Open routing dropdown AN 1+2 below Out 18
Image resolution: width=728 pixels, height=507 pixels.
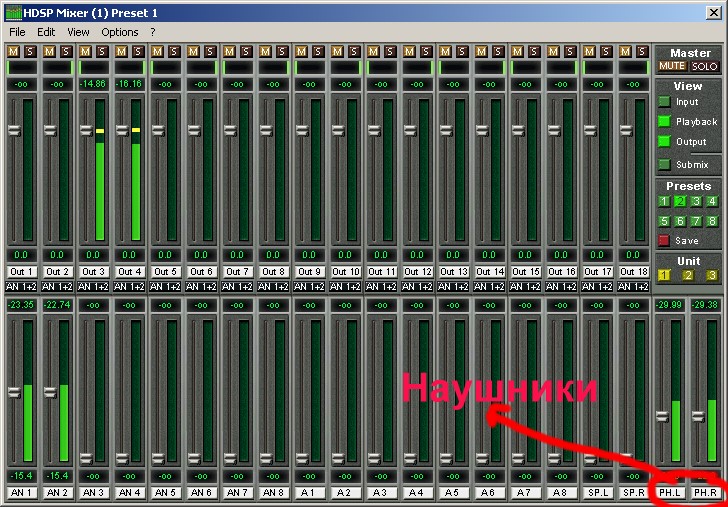(633, 287)
